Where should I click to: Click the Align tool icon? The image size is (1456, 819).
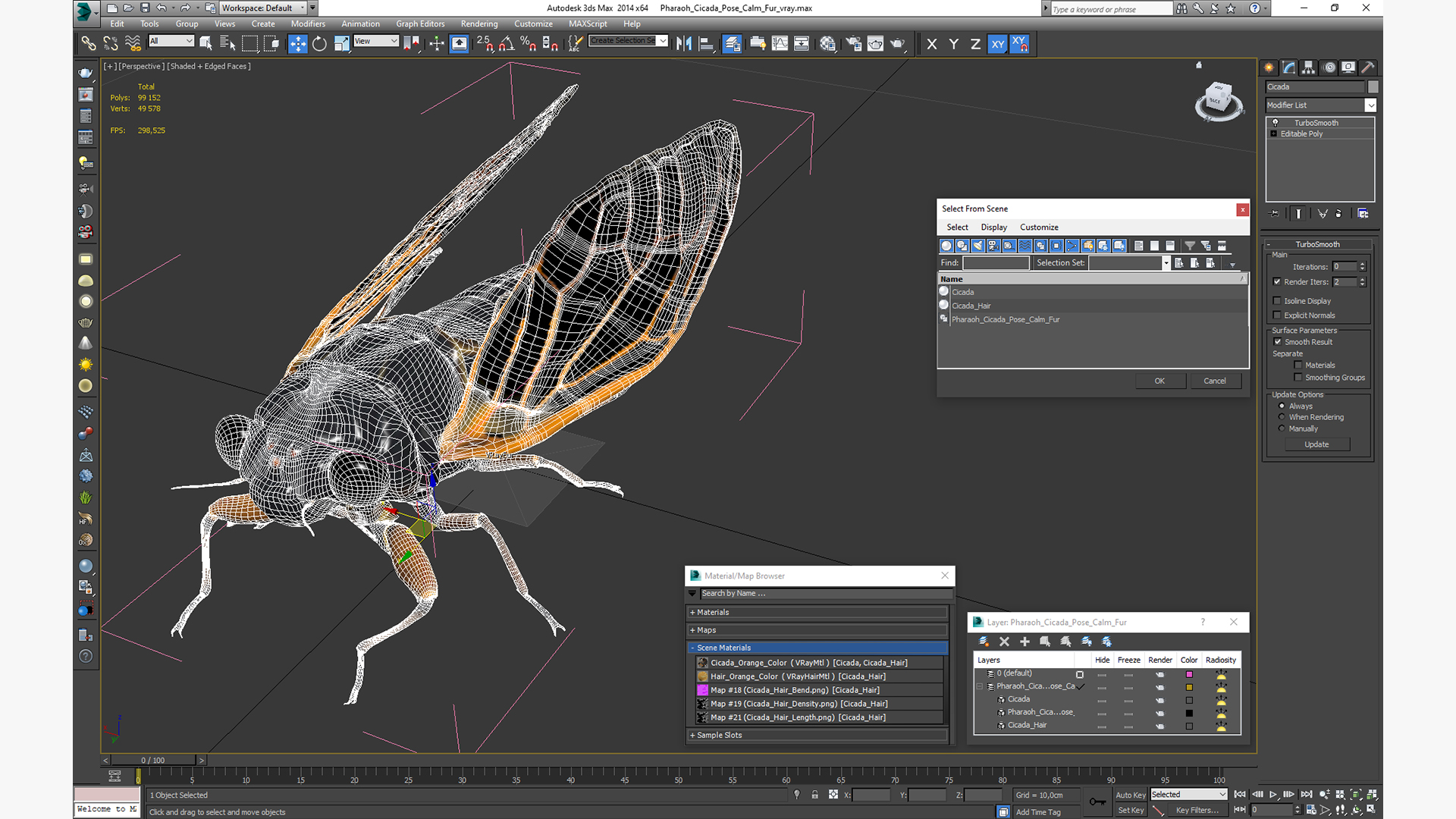705,44
